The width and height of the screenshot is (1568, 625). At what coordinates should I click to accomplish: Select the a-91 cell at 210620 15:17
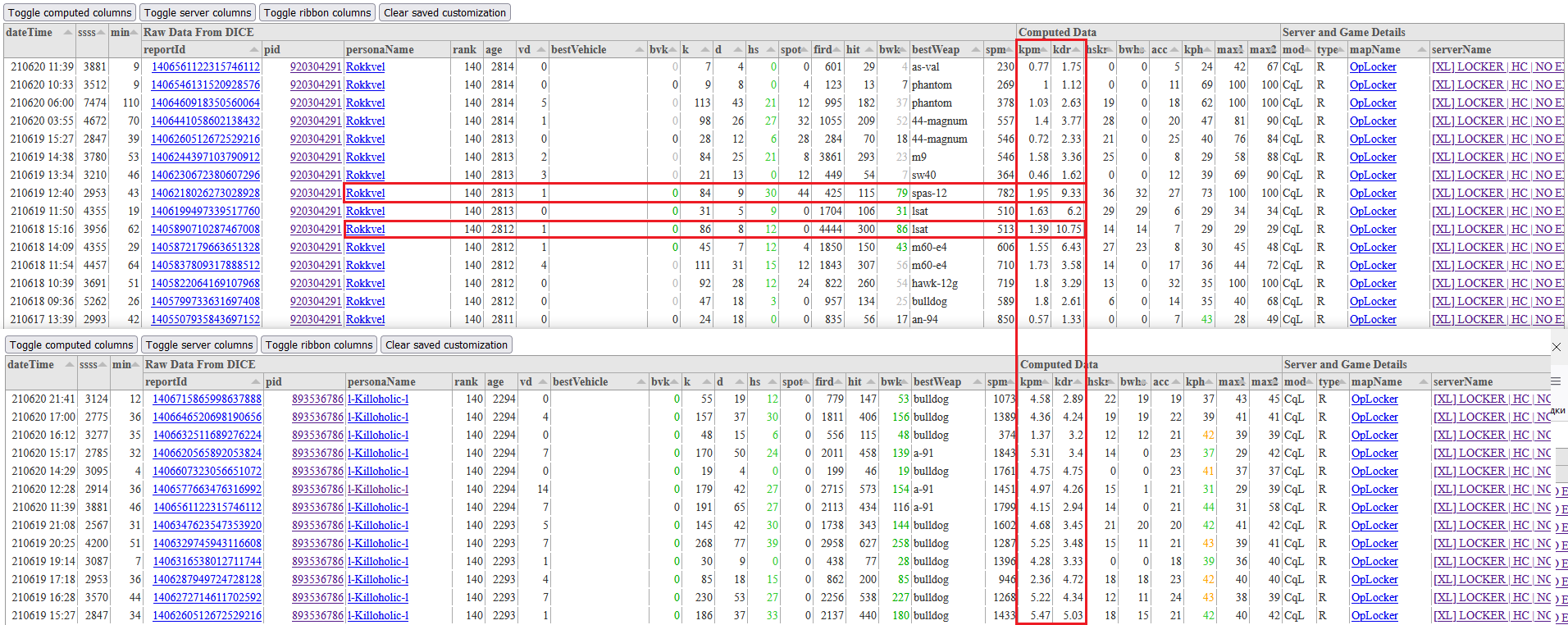pyautogui.click(x=925, y=454)
